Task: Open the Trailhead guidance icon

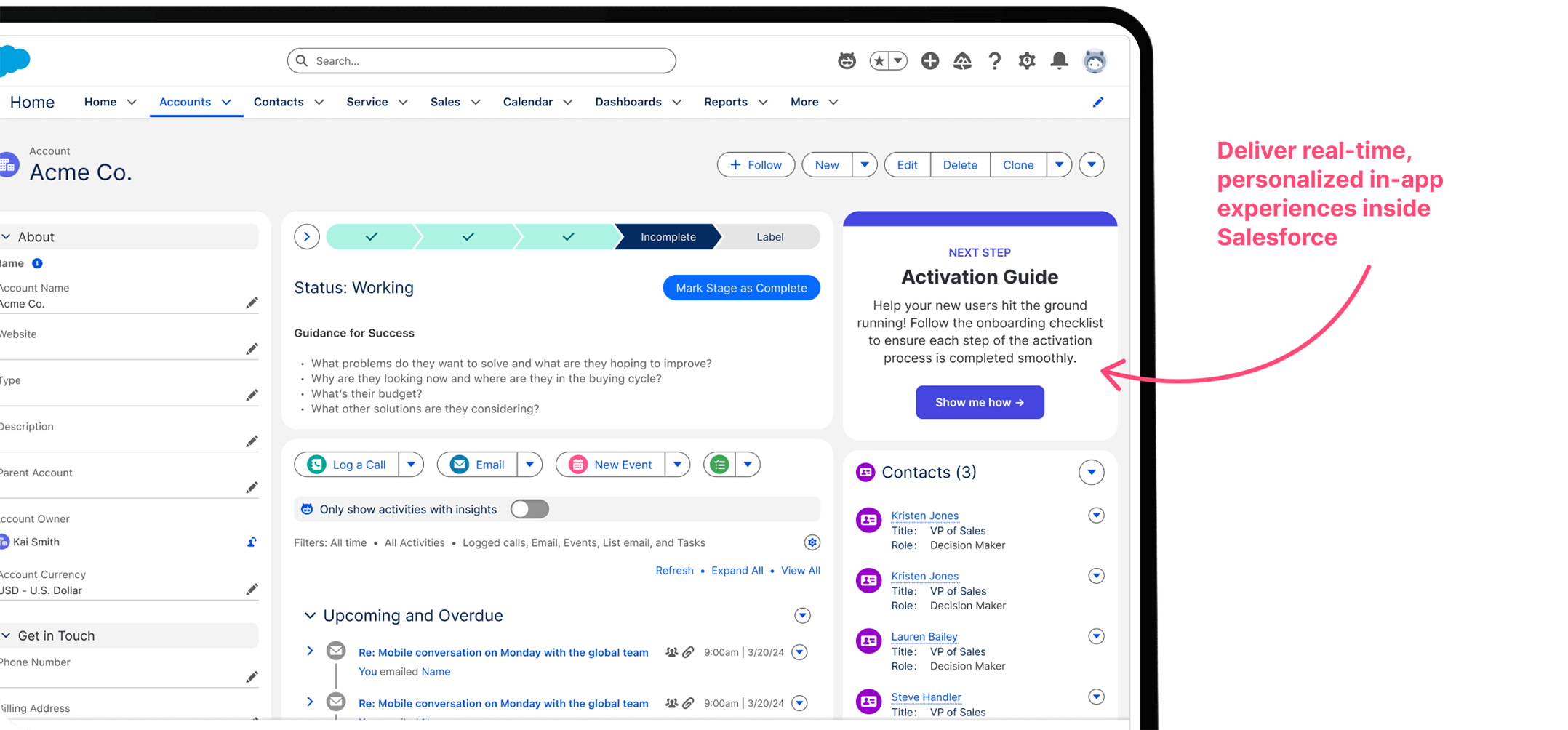Action: click(x=962, y=61)
